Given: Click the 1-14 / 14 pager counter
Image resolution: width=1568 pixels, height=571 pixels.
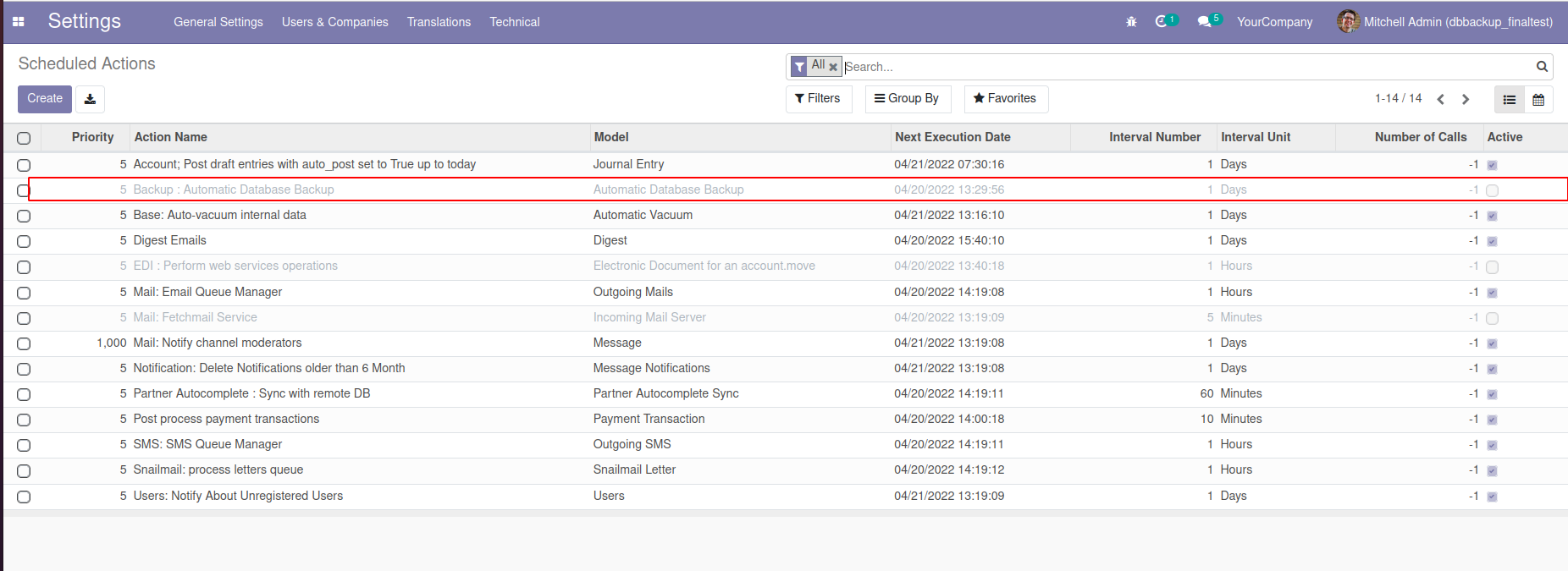Looking at the screenshot, I should click(1398, 99).
